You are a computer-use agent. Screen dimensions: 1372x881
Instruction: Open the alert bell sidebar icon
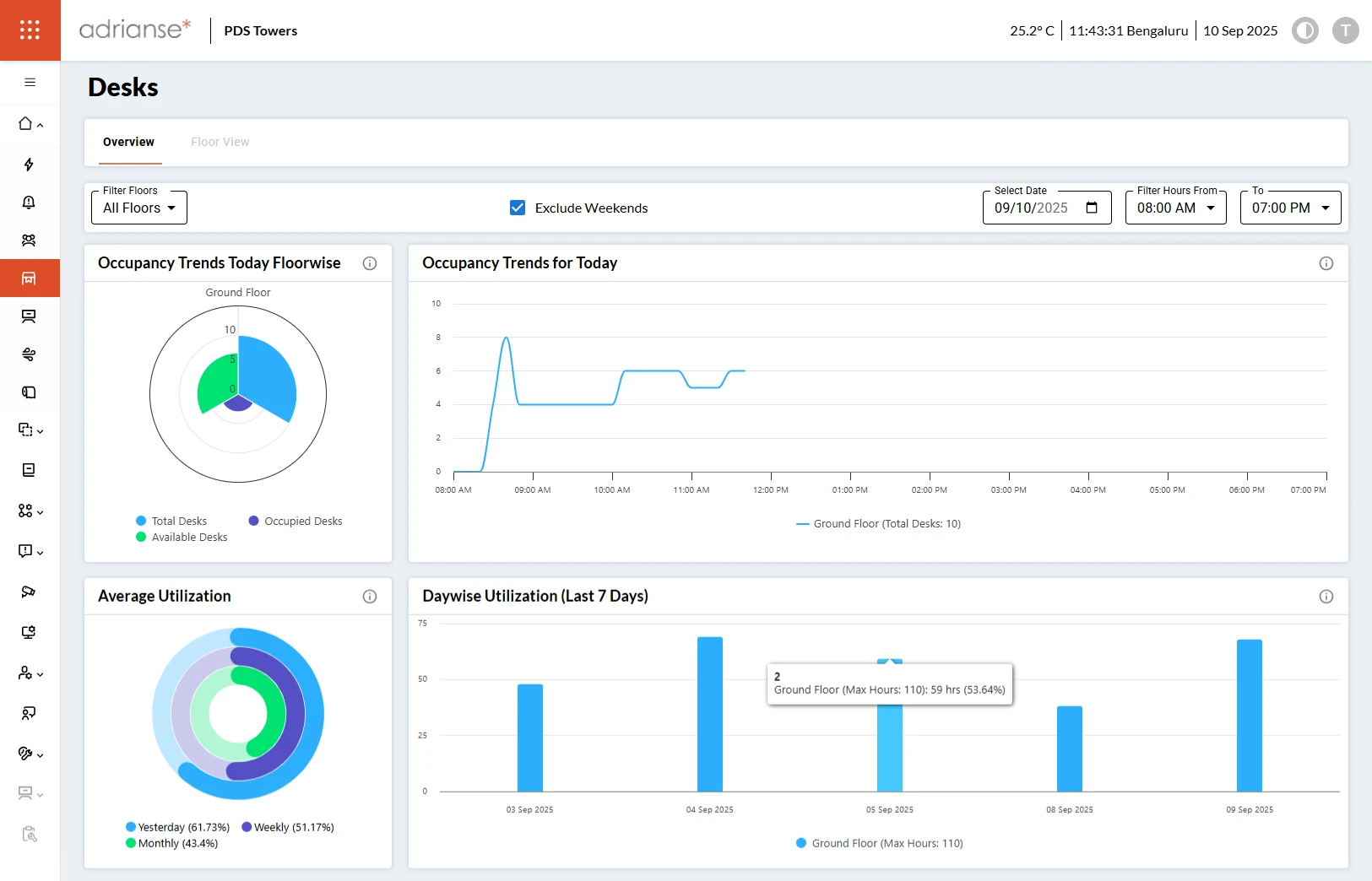(30, 203)
